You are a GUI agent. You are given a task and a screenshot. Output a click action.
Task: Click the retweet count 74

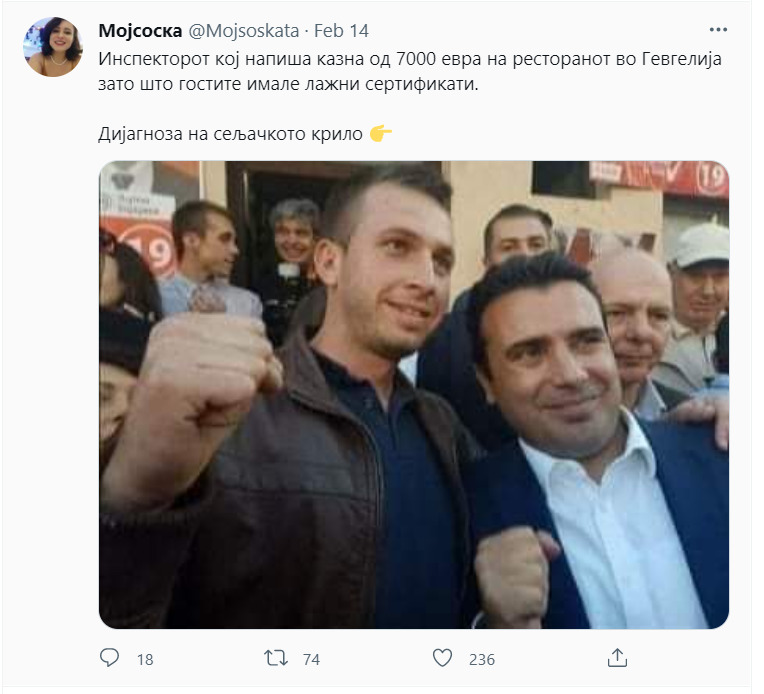point(311,659)
